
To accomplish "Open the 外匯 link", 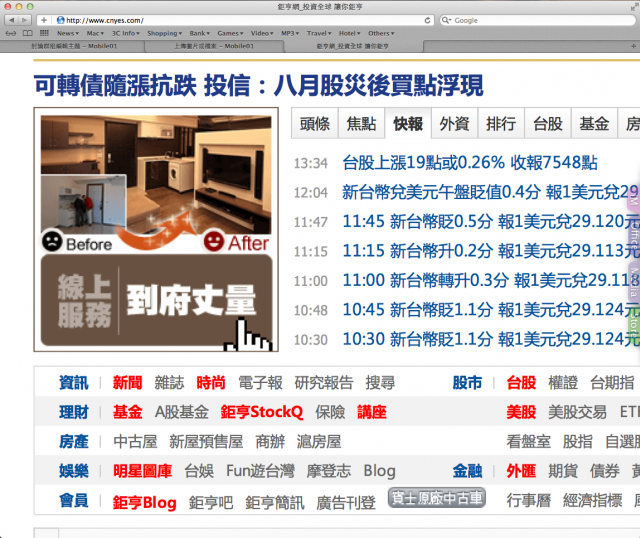I will 521,471.
